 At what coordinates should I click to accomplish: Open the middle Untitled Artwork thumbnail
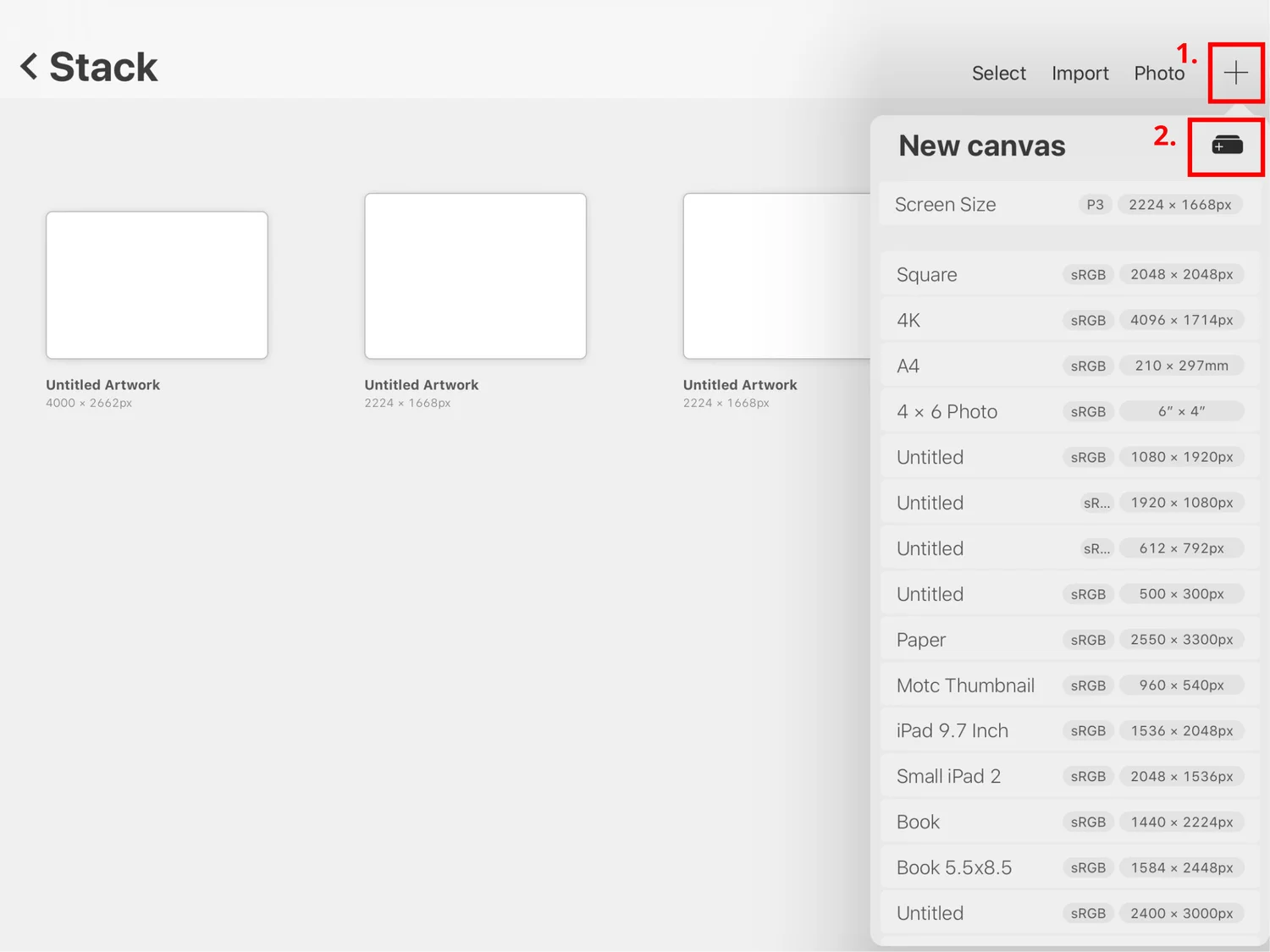pos(475,276)
